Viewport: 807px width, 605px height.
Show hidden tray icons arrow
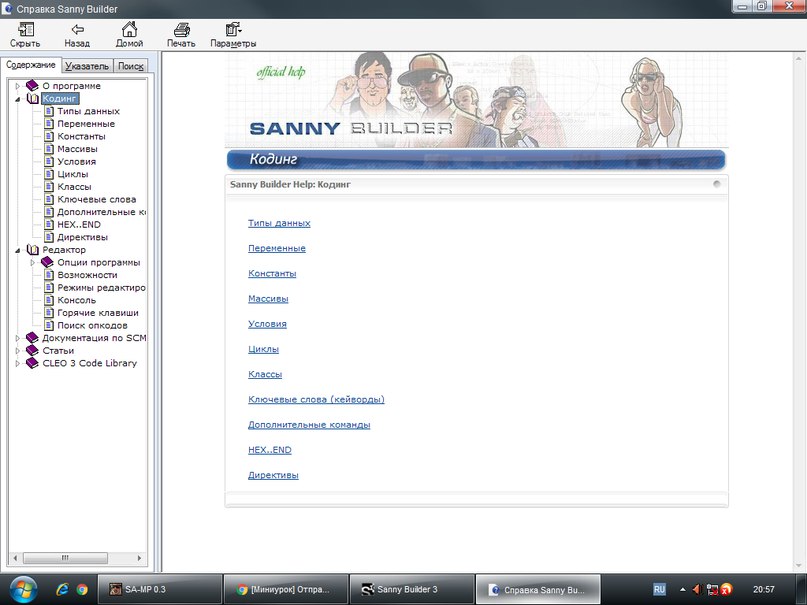click(682, 590)
